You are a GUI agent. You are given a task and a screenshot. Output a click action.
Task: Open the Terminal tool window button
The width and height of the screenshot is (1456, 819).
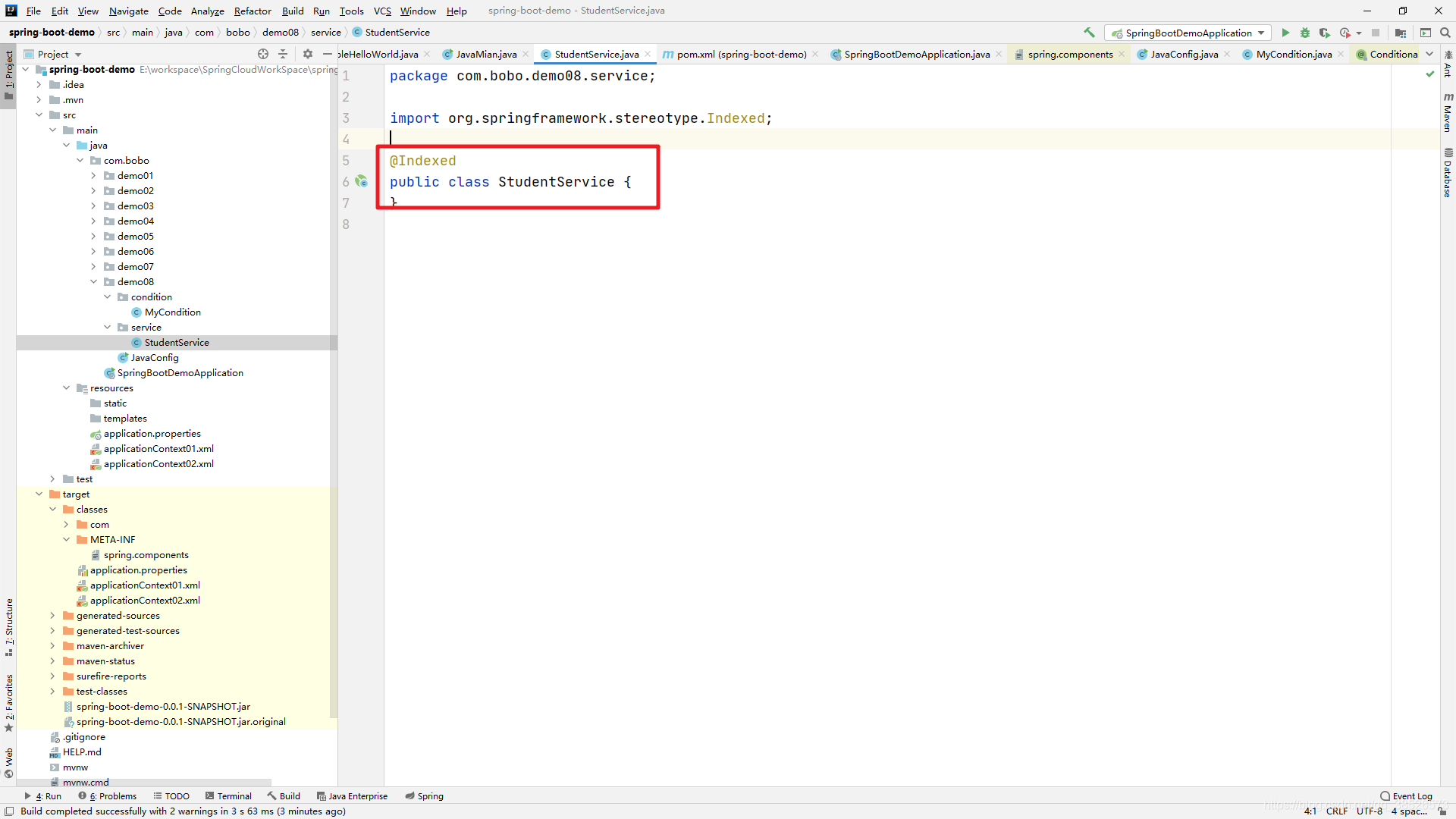tap(228, 796)
